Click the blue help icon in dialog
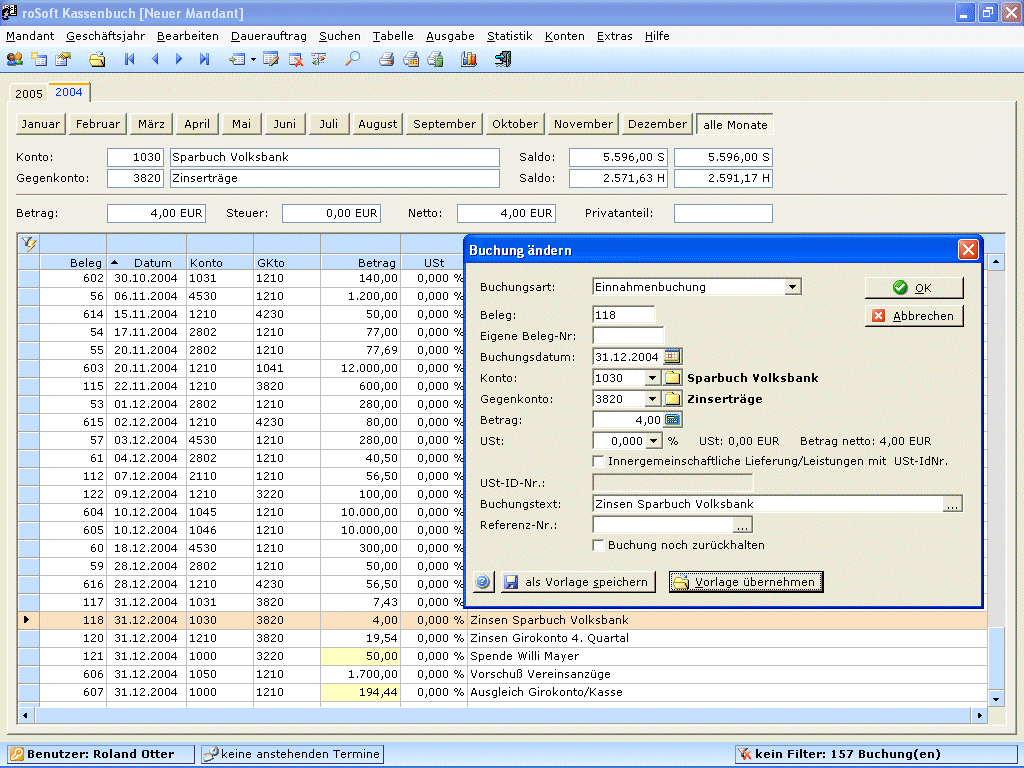This screenshot has height=768, width=1024. (483, 582)
